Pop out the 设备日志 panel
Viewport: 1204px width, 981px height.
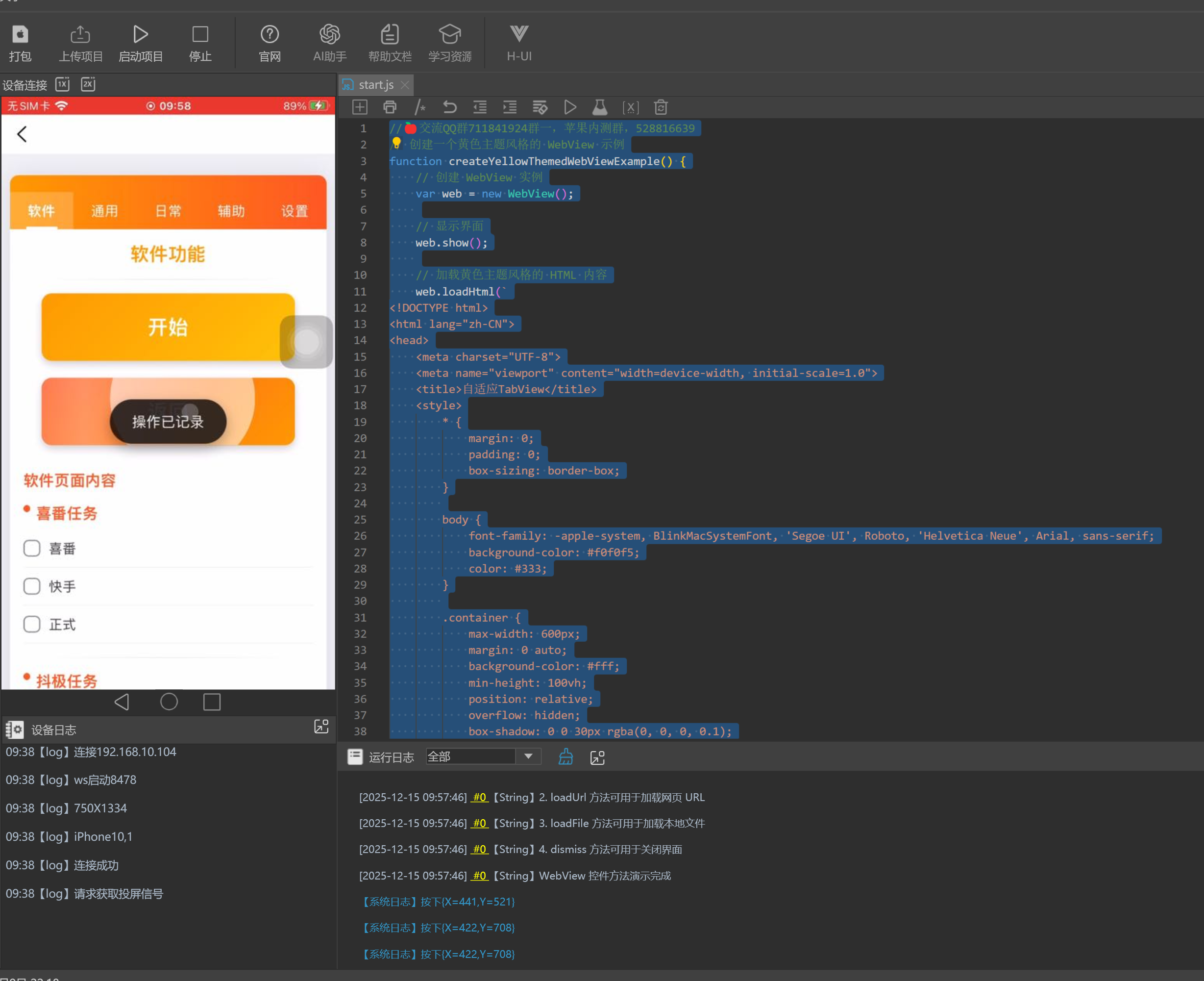pyautogui.click(x=321, y=727)
